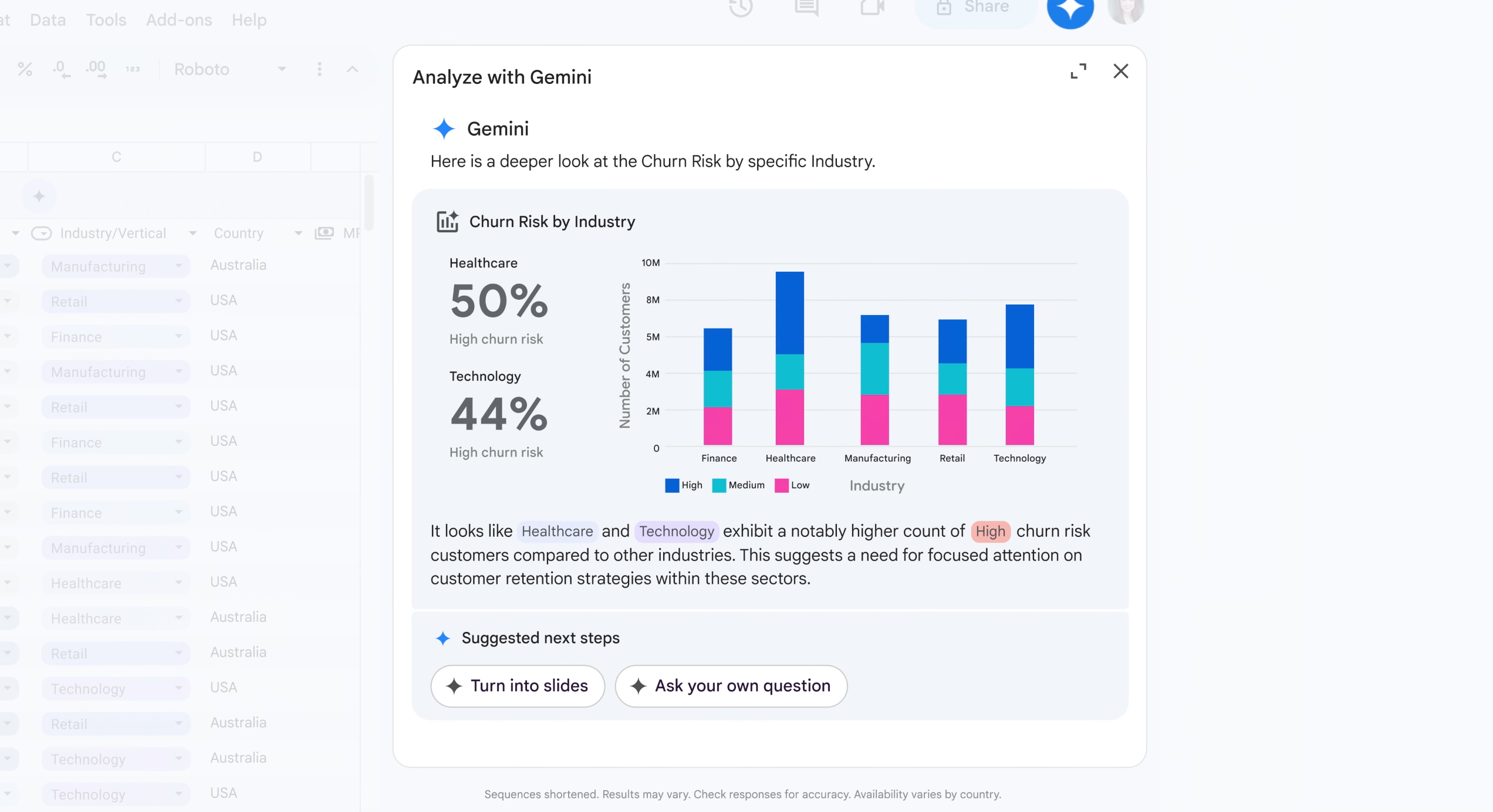Open the 123 number format options
1493x812 pixels.
[x=132, y=69]
